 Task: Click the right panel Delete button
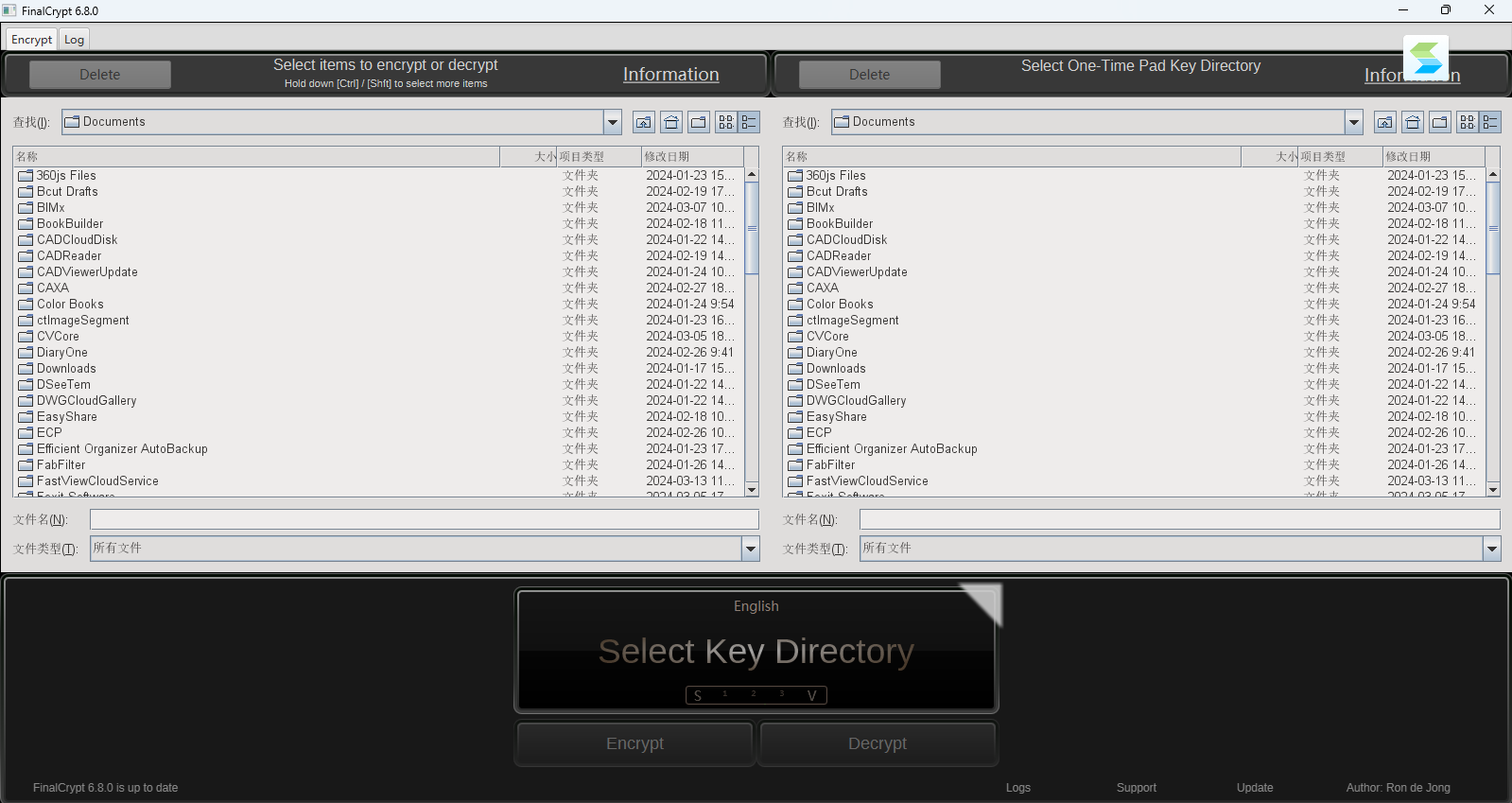870,75
